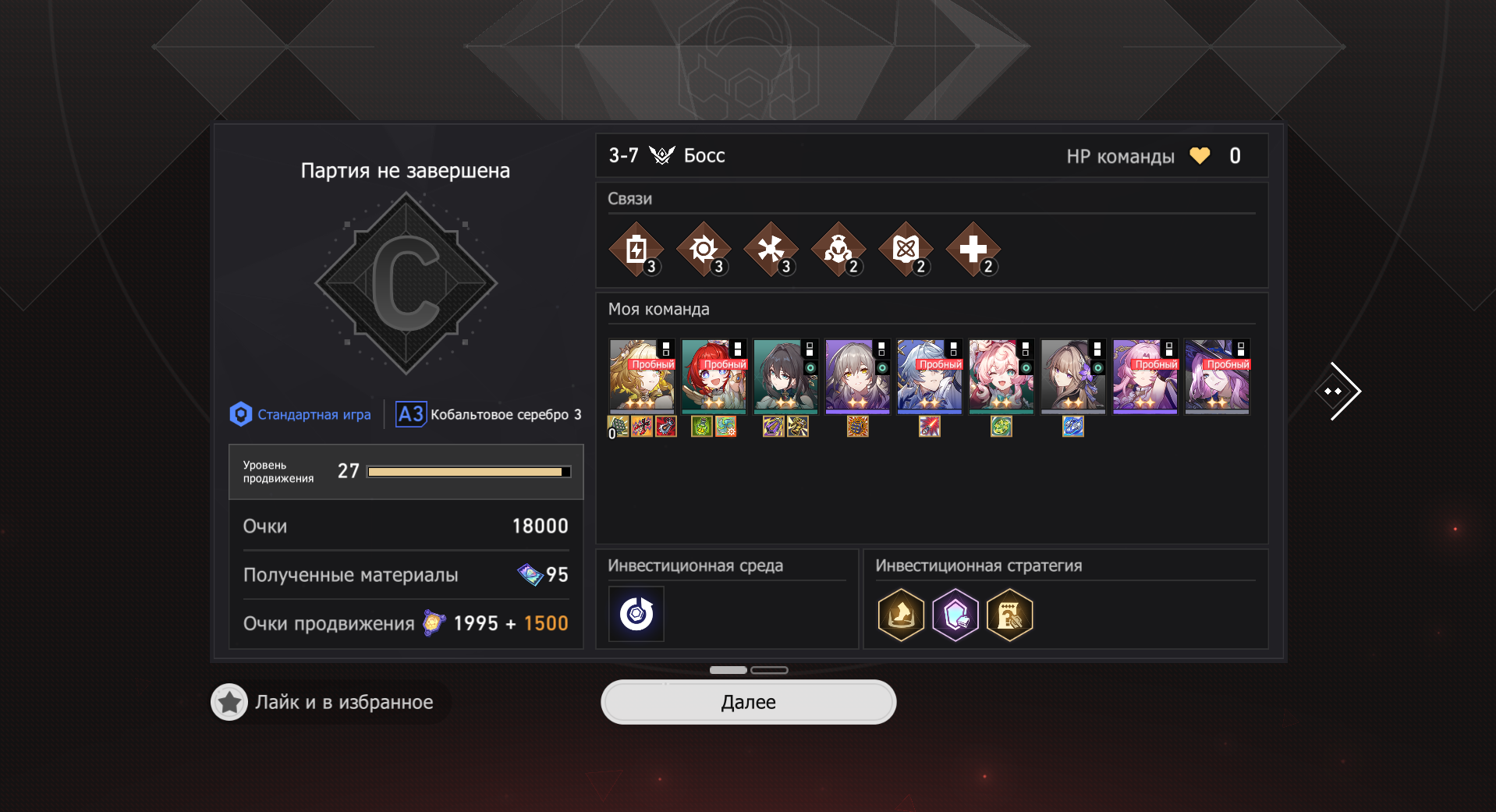Click the gray-haired character portrait
Screen dimensions: 1496x812
point(857,376)
